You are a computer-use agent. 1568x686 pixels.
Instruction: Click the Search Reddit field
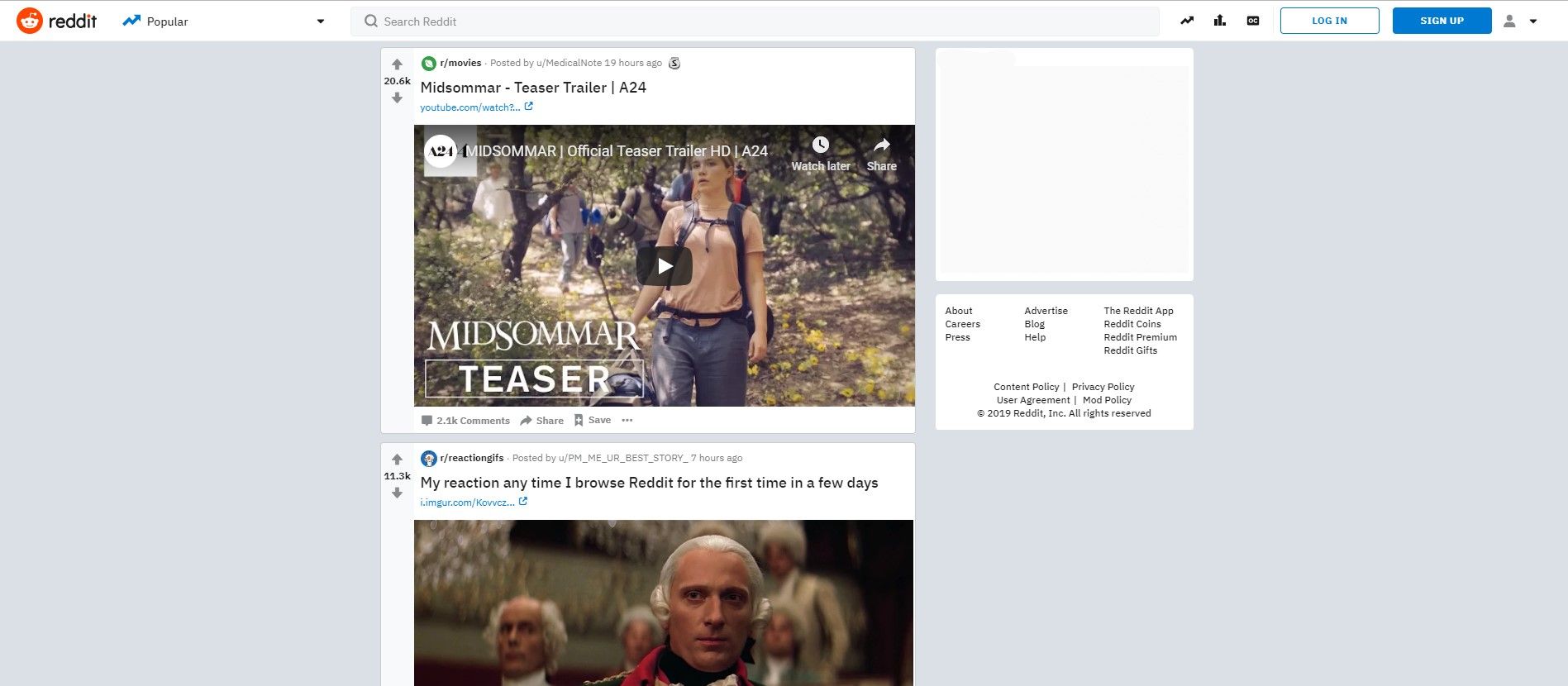pyautogui.click(x=755, y=21)
